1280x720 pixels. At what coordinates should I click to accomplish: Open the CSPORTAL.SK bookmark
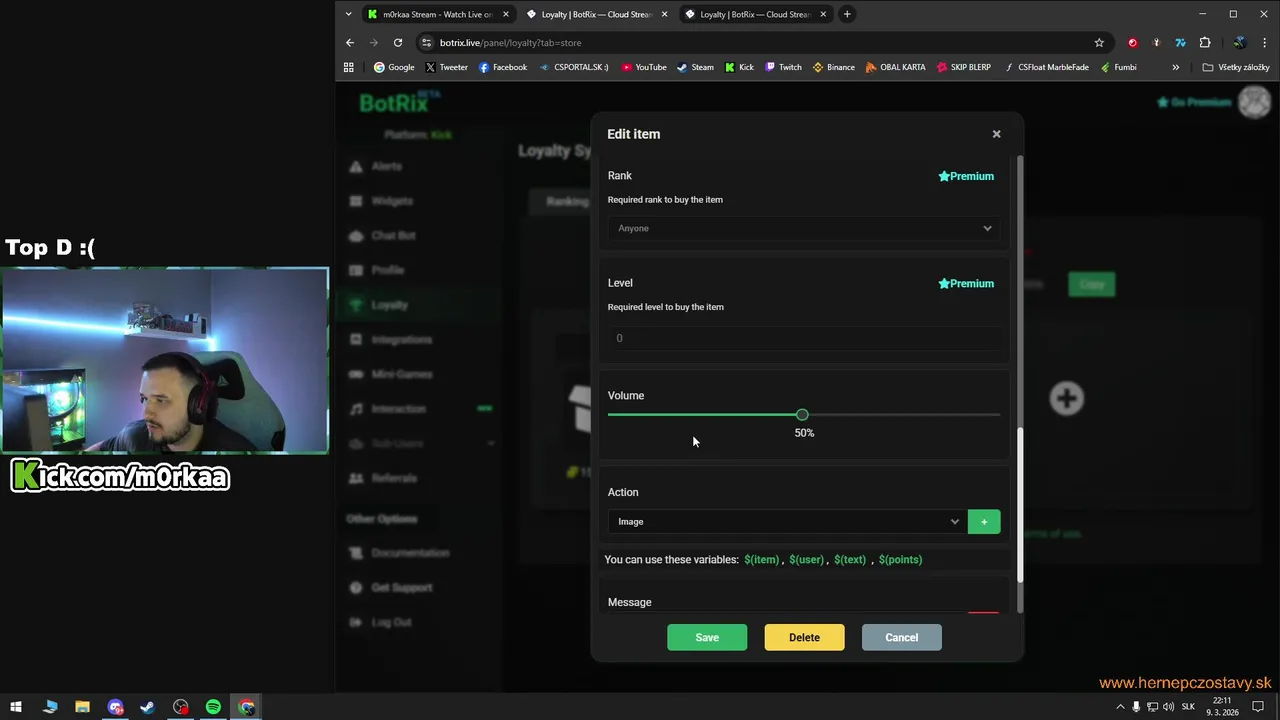pos(574,67)
